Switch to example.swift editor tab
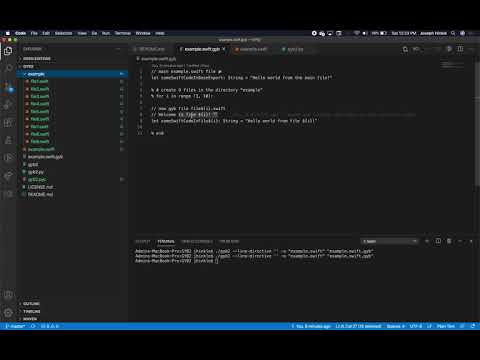Screen dimensions: 480x360 253,49
